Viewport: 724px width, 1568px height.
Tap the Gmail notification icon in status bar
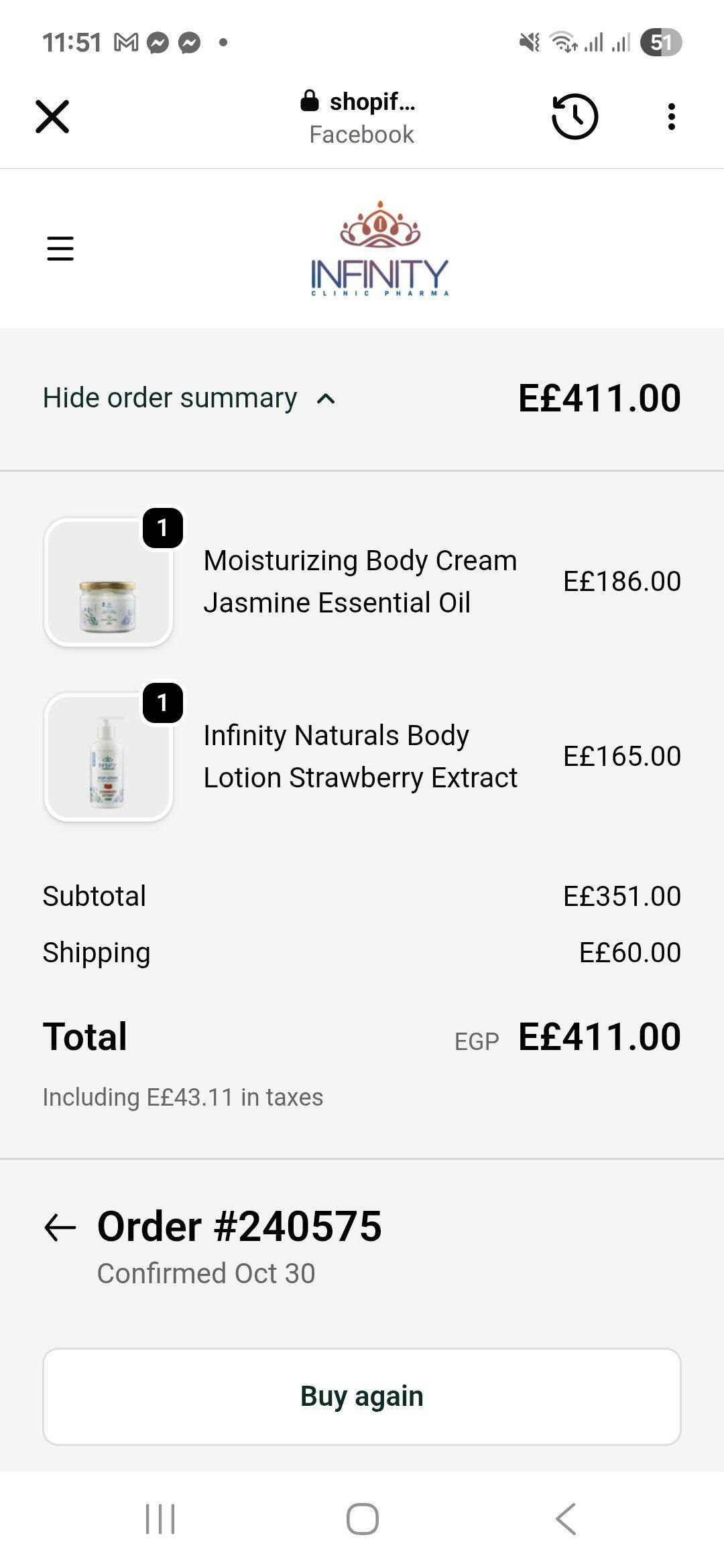click(126, 43)
